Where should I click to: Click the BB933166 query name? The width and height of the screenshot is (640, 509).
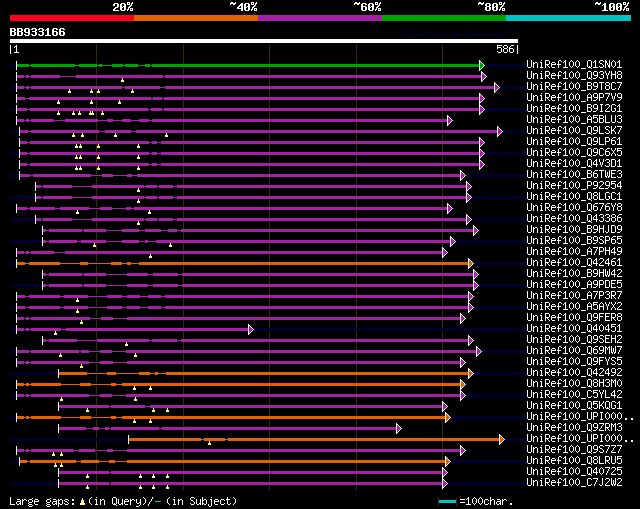tap(37, 32)
